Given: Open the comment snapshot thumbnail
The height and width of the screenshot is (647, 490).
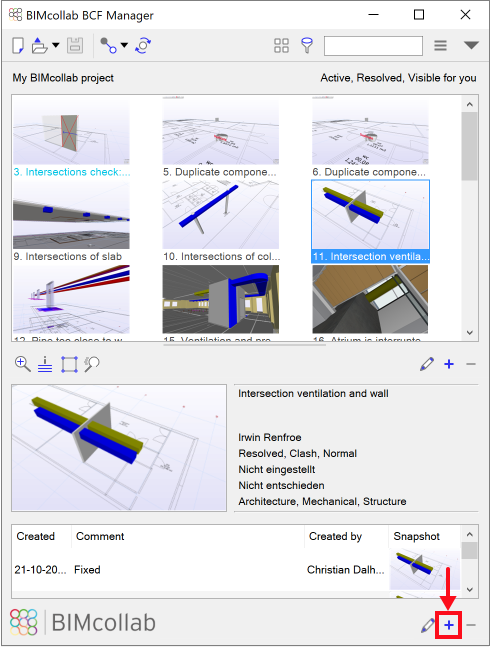Looking at the screenshot, I should click(x=424, y=569).
